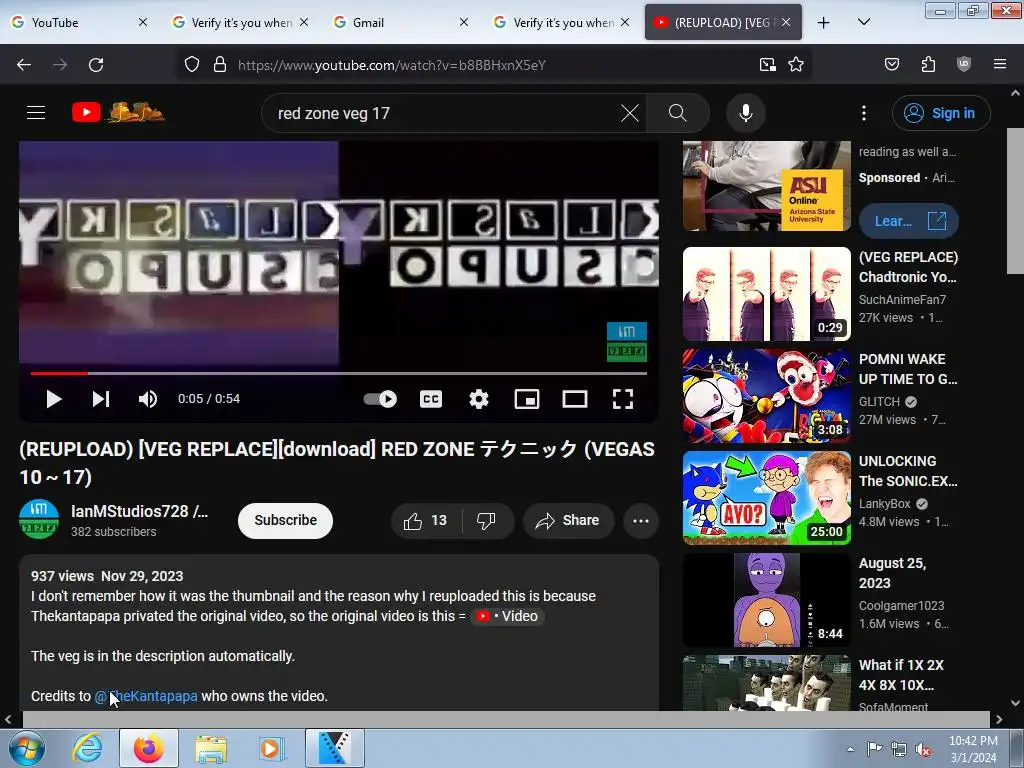The height and width of the screenshot is (768, 1024).
Task: Close the Gmail tab
Action: [x=464, y=22]
